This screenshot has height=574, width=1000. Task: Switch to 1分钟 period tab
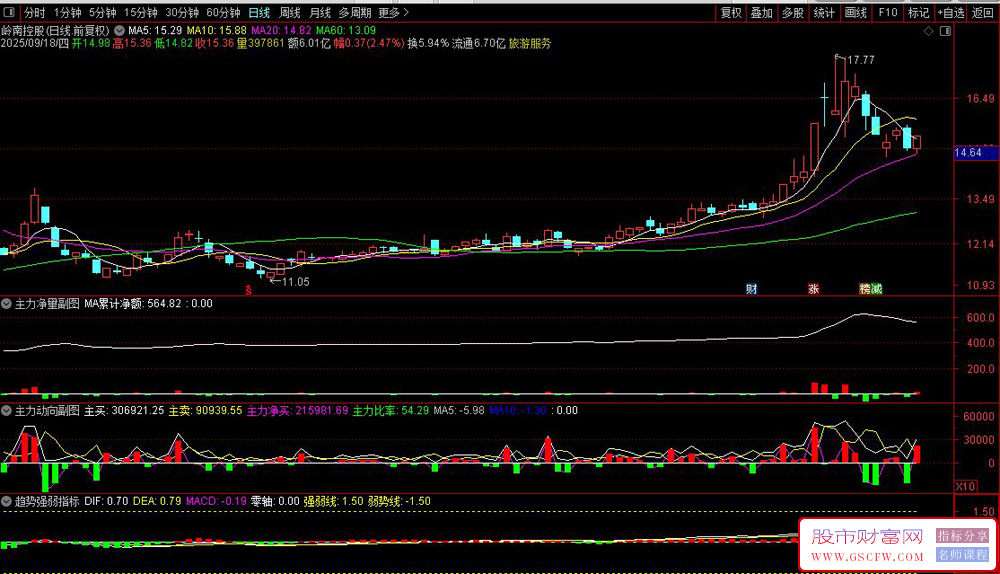coord(67,12)
